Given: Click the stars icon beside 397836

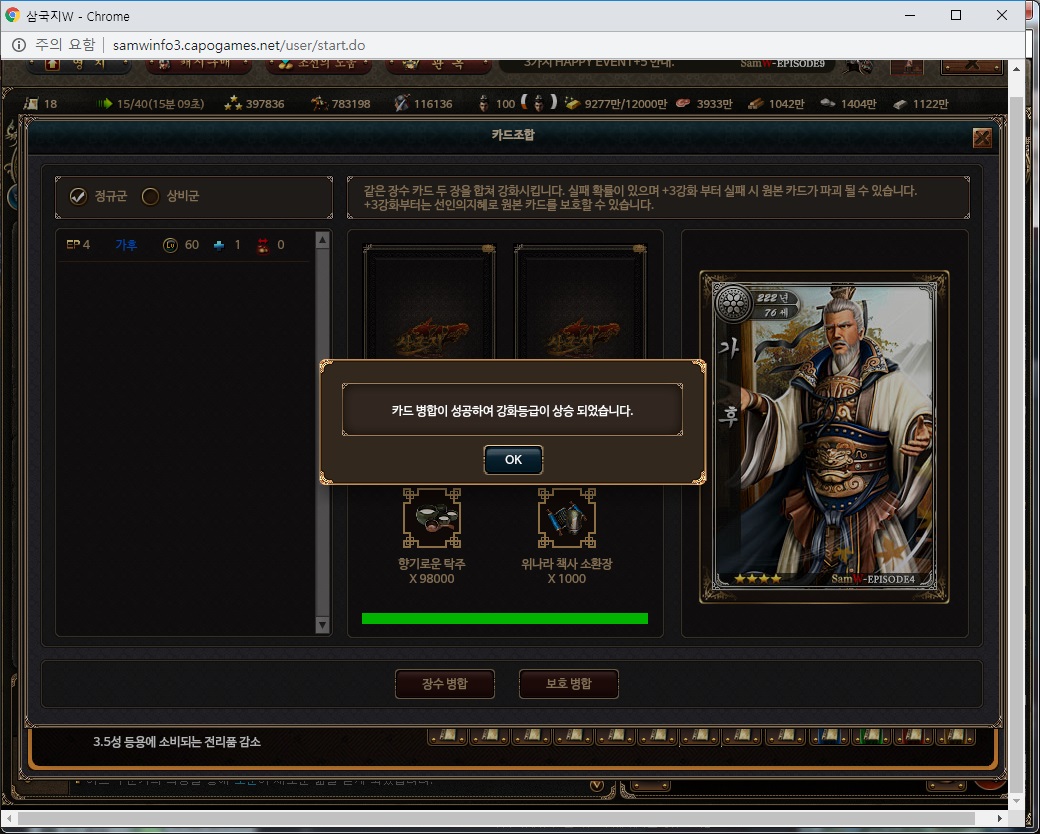Looking at the screenshot, I should 233,104.
